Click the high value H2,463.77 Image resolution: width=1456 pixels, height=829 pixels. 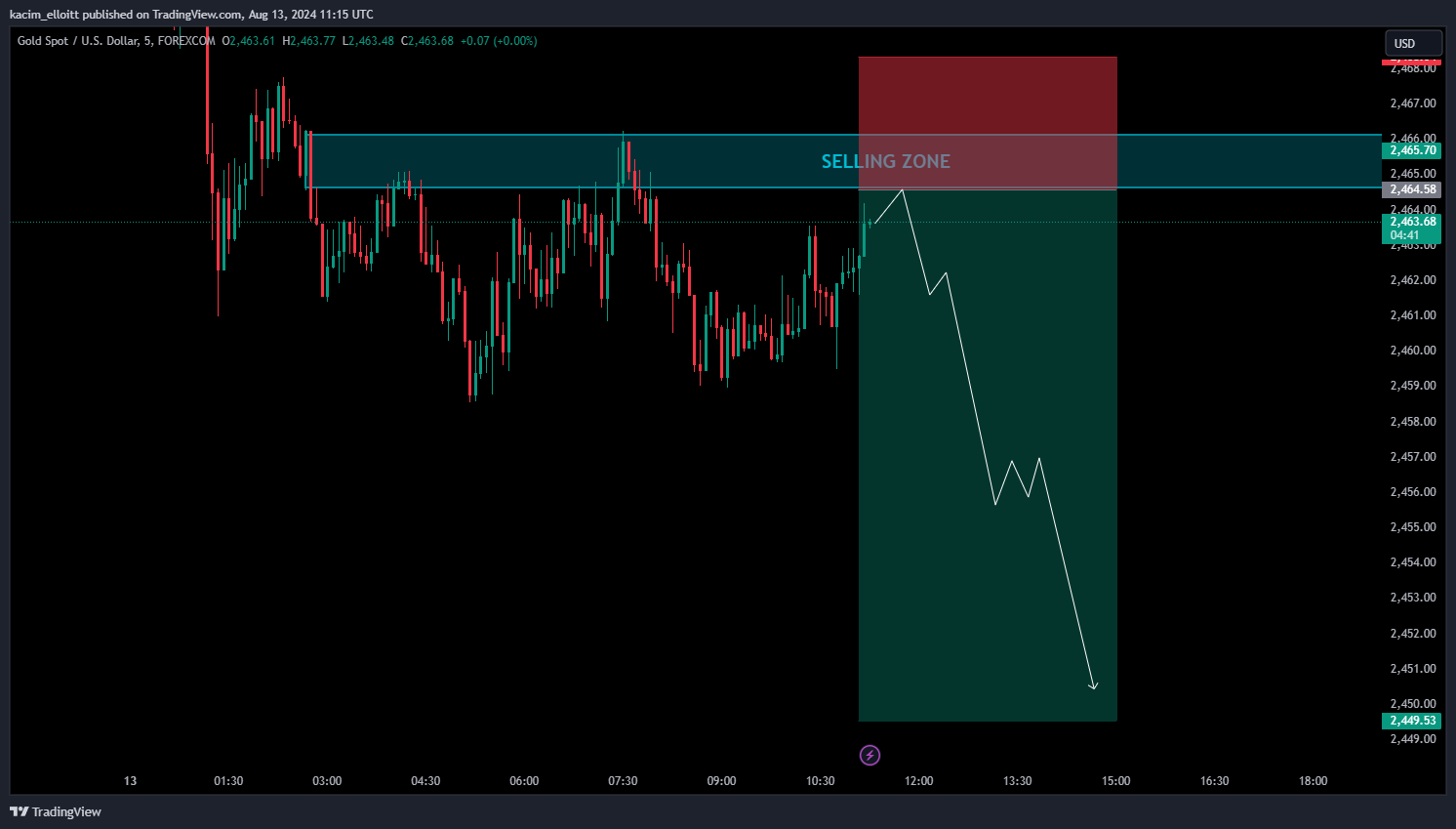tap(308, 41)
